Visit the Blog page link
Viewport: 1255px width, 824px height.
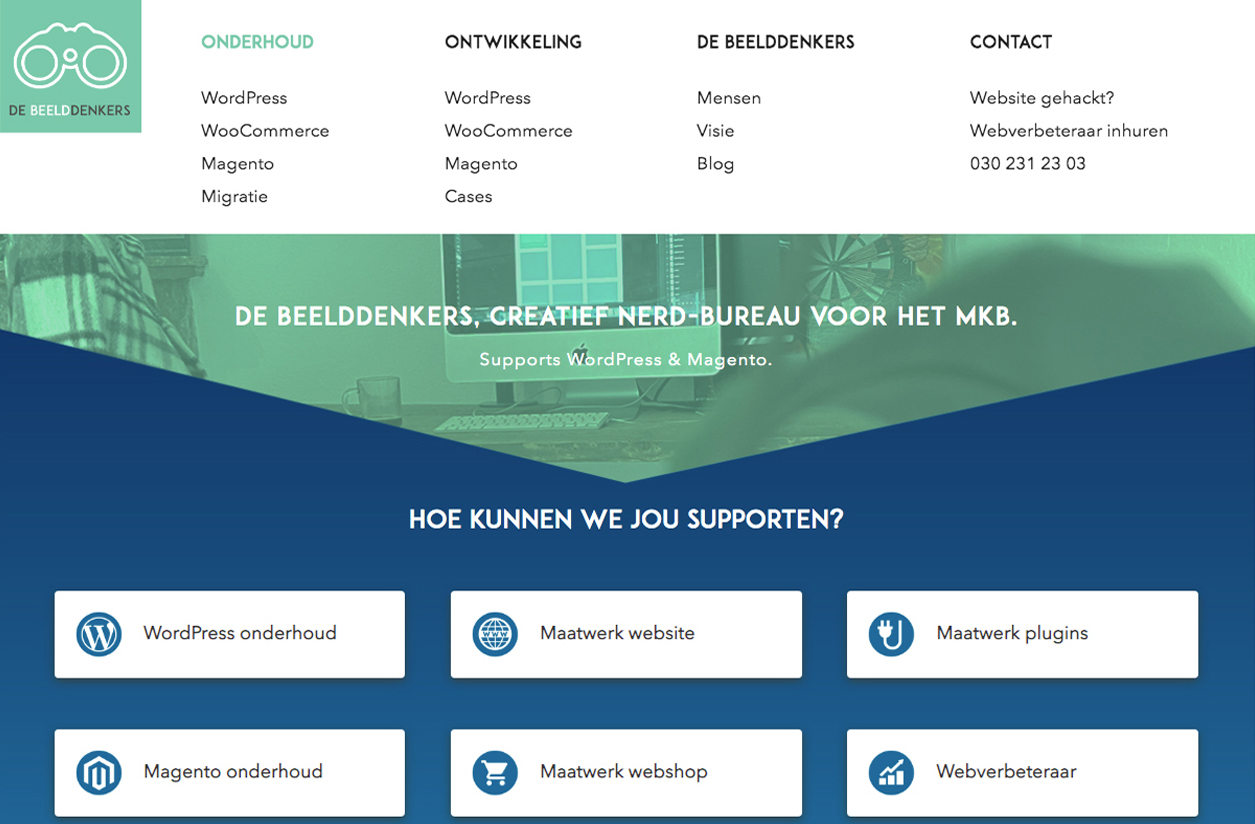tap(715, 163)
